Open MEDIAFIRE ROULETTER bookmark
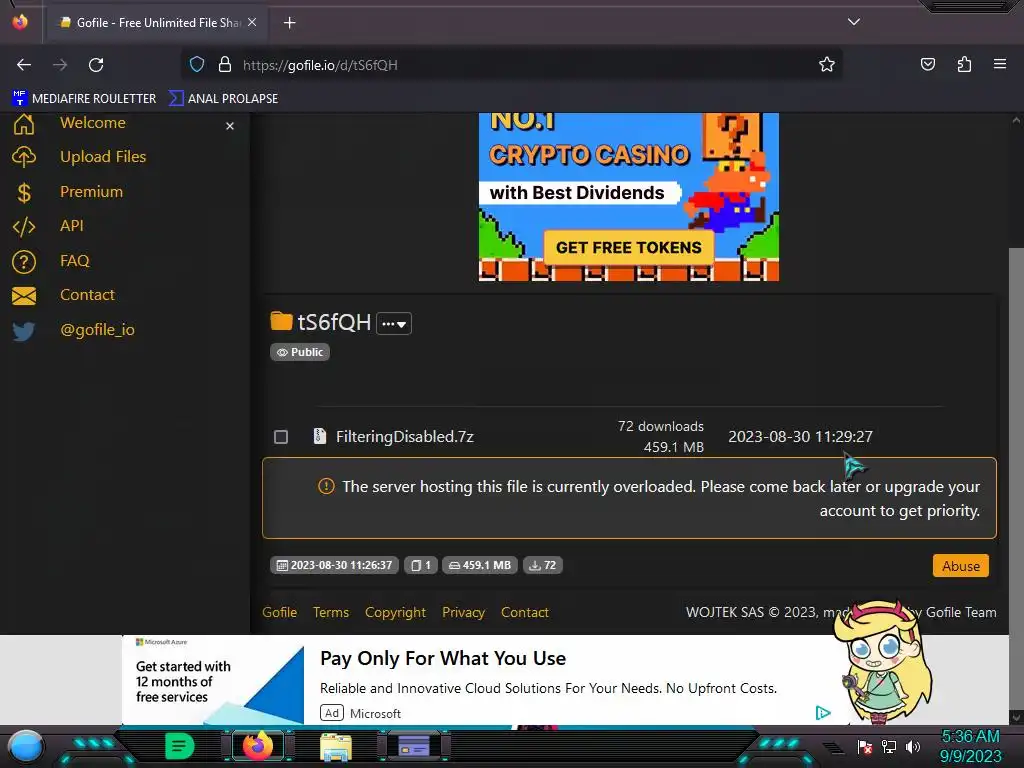1024x768 pixels. point(84,99)
